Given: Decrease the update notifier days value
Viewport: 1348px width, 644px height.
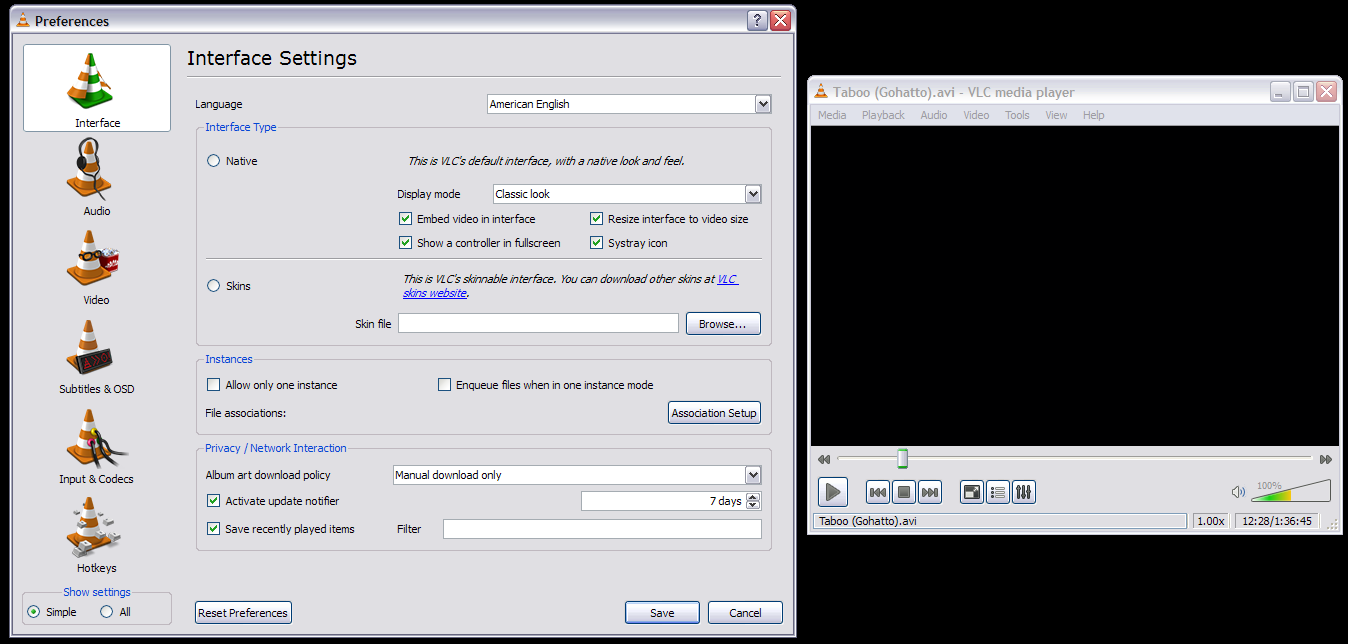Looking at the screenshot, I should click(x=753, y=506).
